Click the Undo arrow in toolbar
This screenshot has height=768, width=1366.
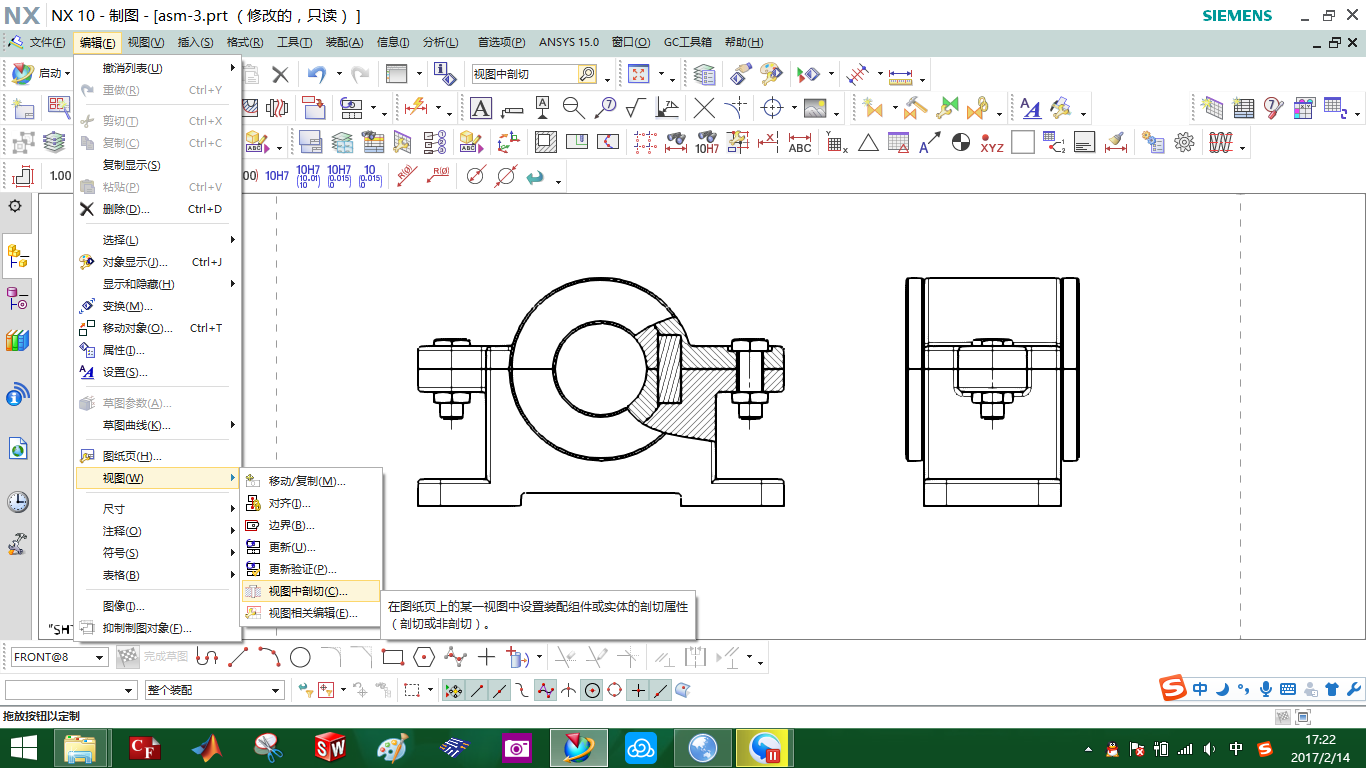tap(317, 74)
